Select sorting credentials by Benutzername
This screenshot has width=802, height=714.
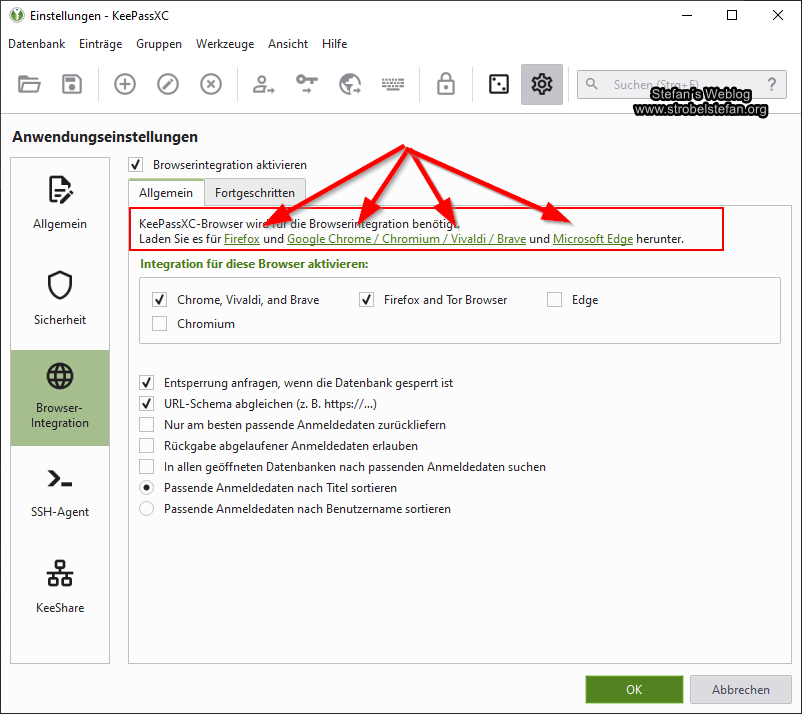tap(146, 508)
